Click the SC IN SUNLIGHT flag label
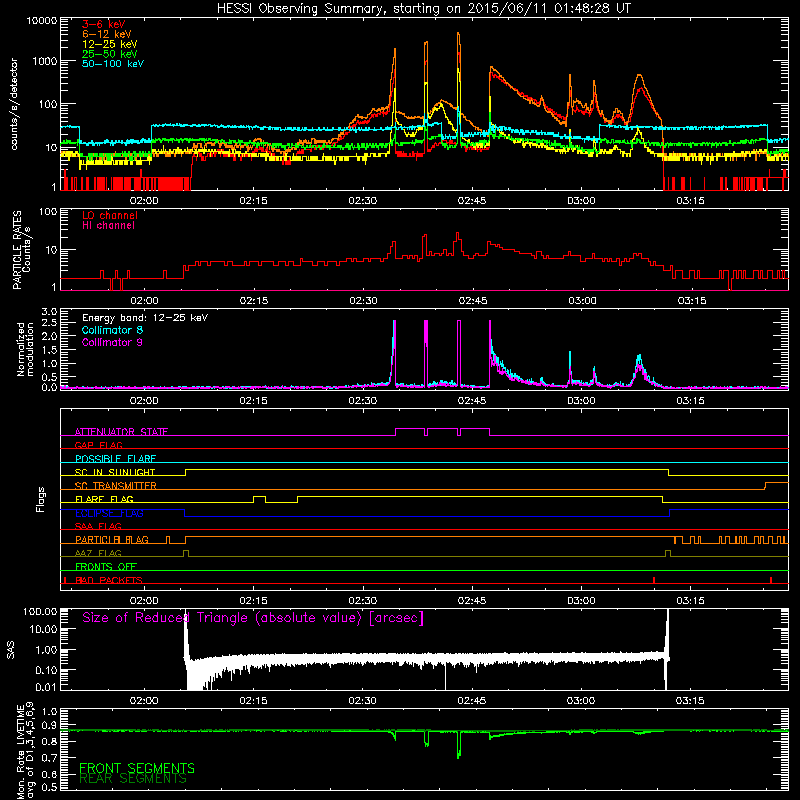This screenshot has width=800, height=800. click(x=115, y=472)
